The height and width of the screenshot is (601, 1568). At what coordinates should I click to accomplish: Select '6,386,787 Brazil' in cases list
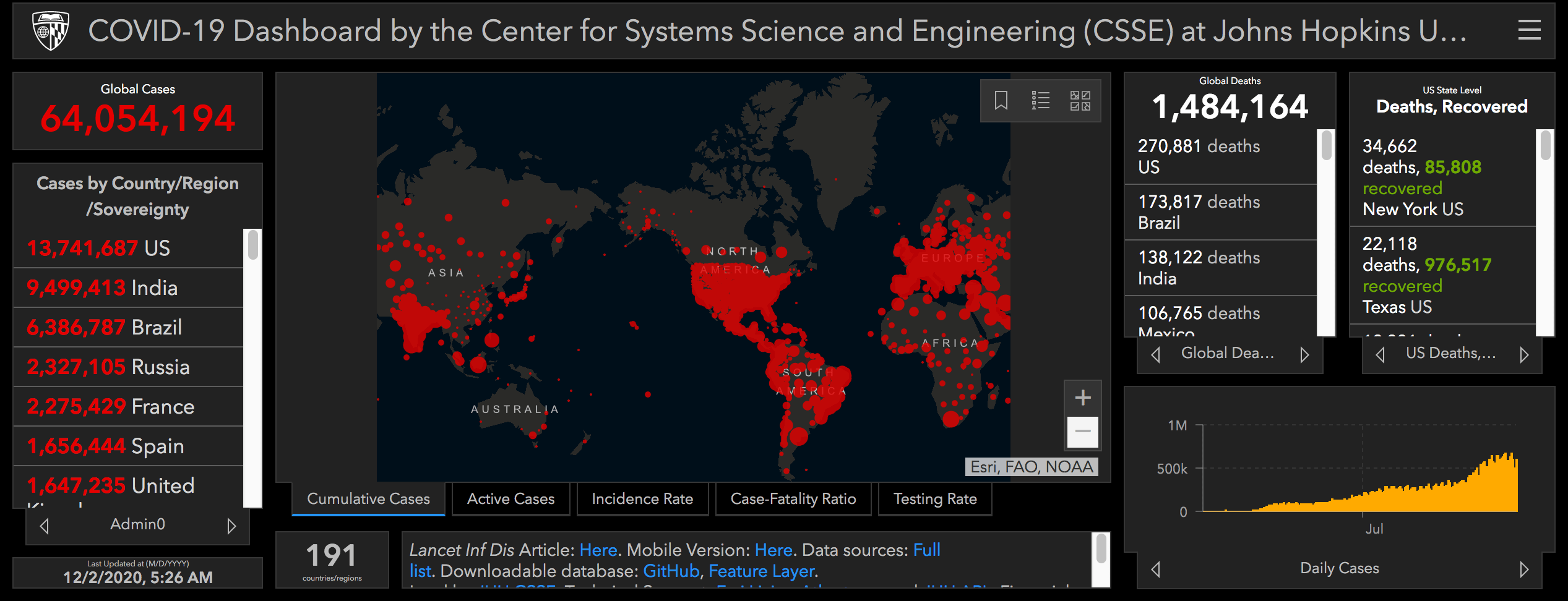(129, 328)
